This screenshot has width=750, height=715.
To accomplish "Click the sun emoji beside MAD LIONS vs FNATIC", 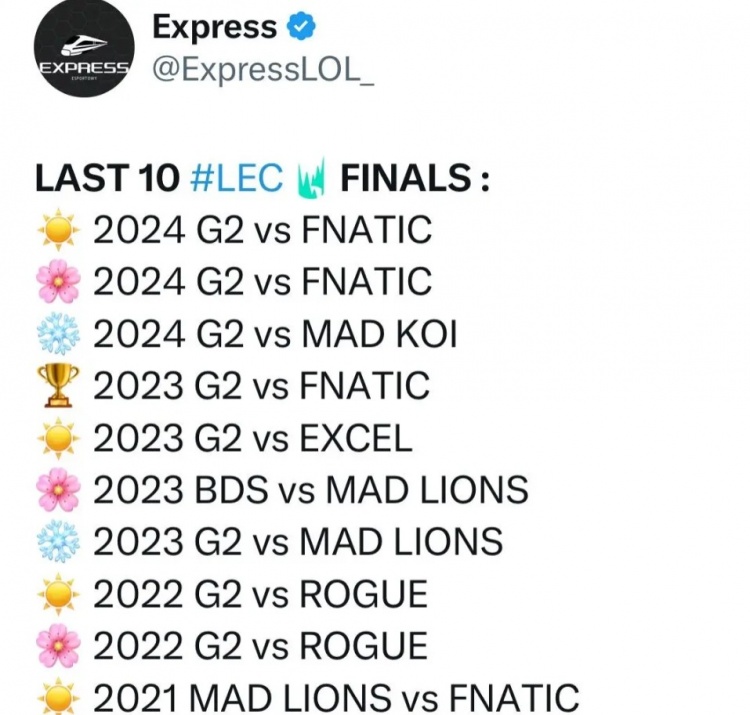I will coord(58,696).
